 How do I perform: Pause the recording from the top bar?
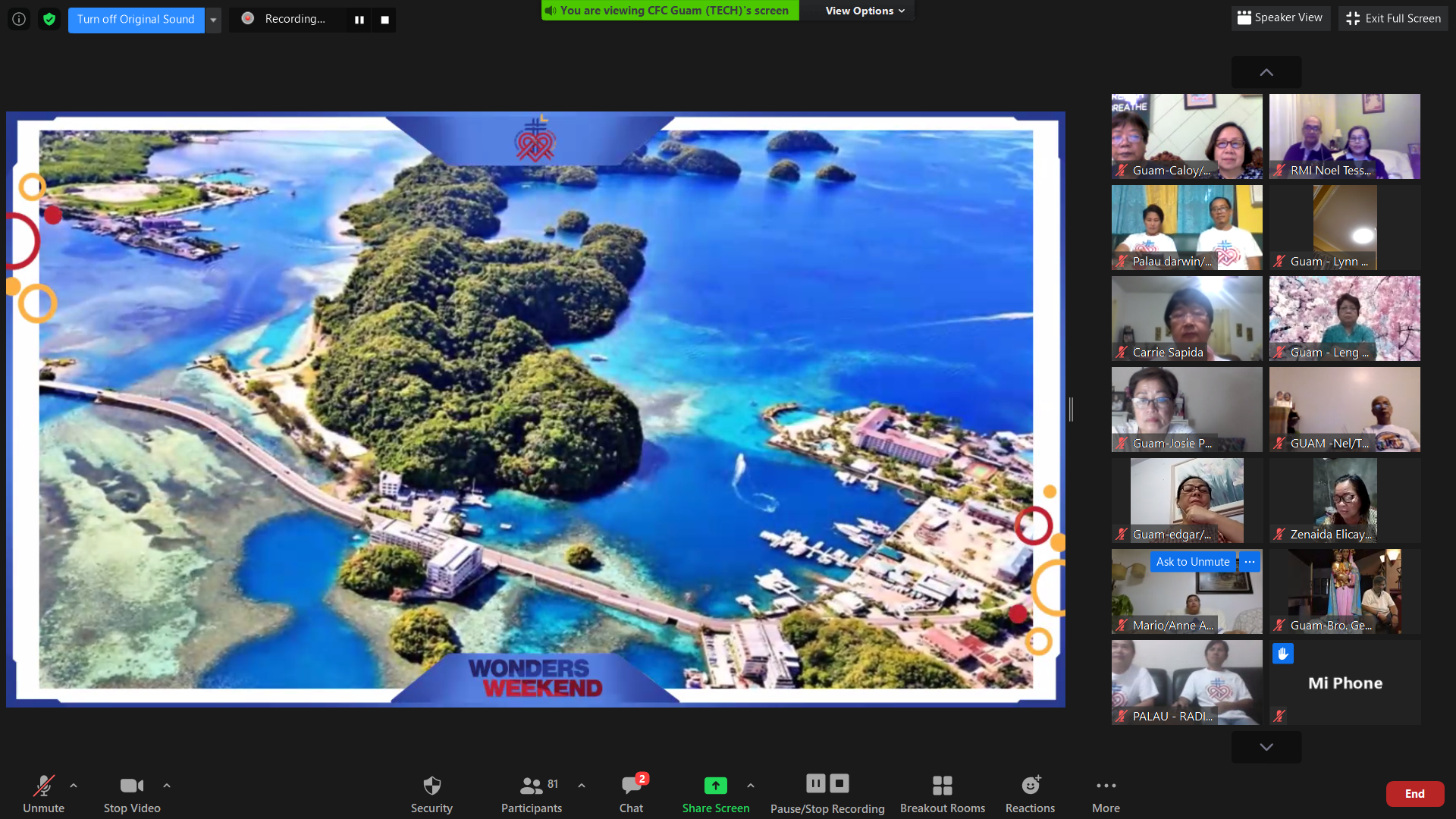[x=359, y=20]
